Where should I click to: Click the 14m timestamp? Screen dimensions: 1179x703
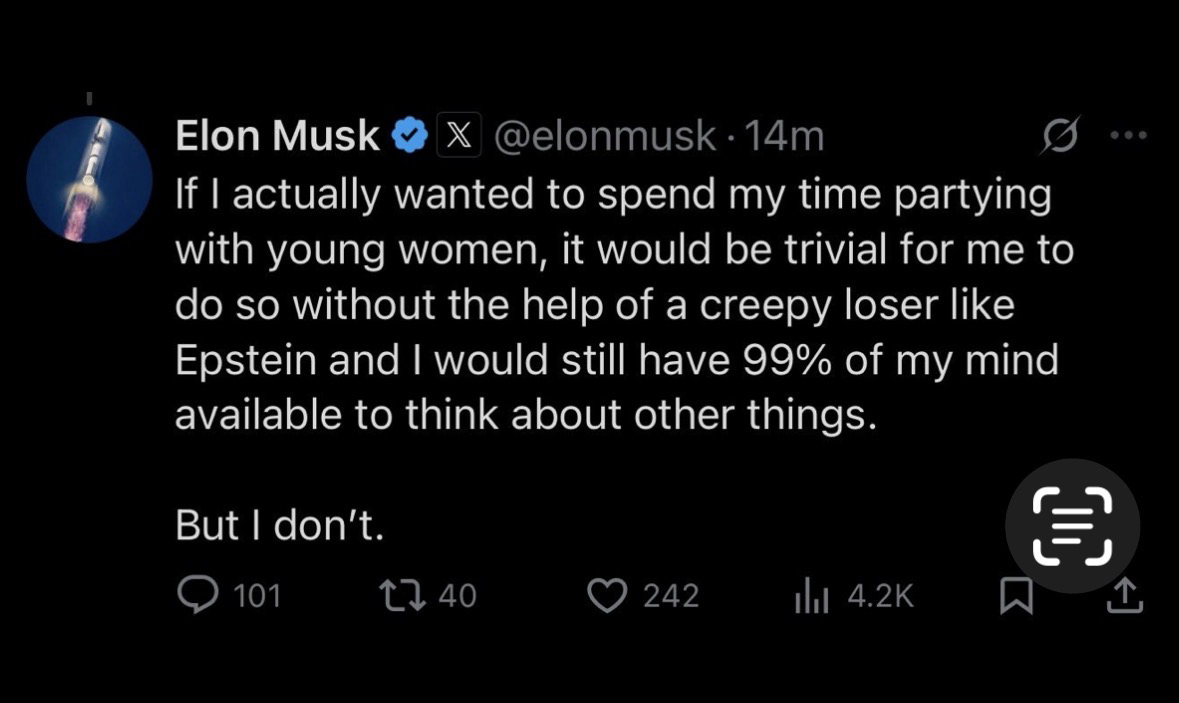tap(785, 135)
